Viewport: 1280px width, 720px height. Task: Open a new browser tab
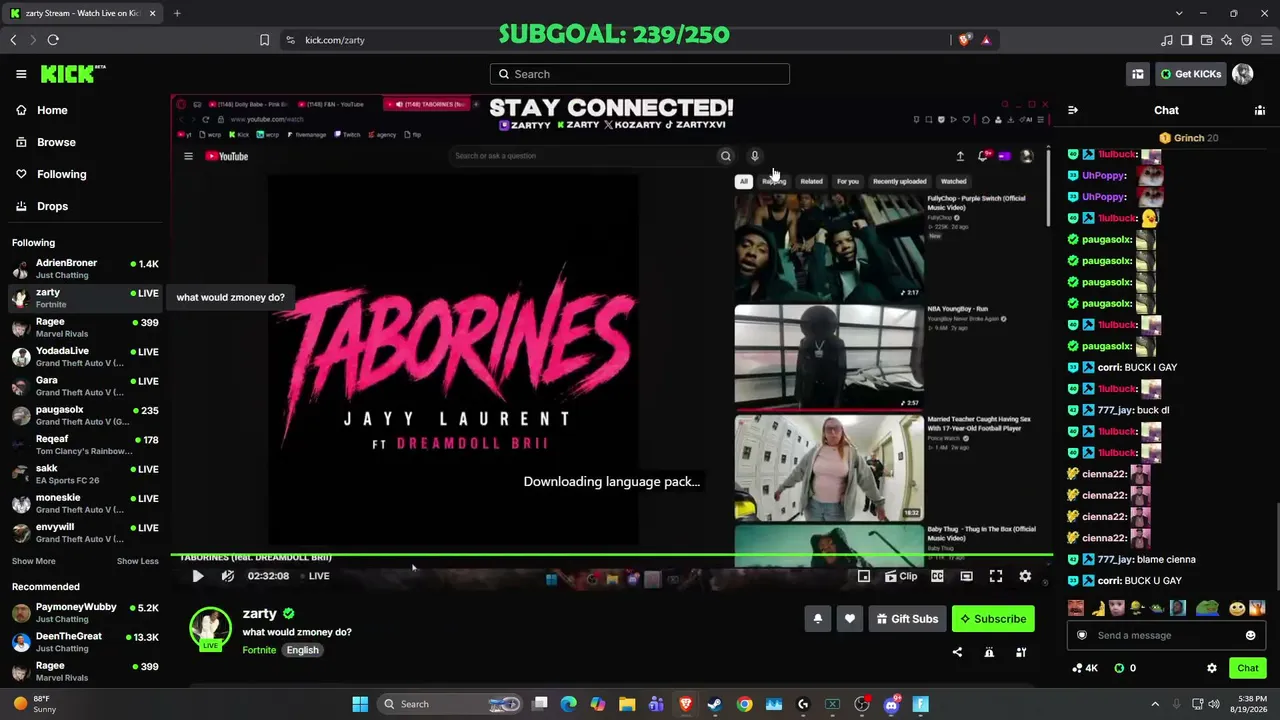177,13
